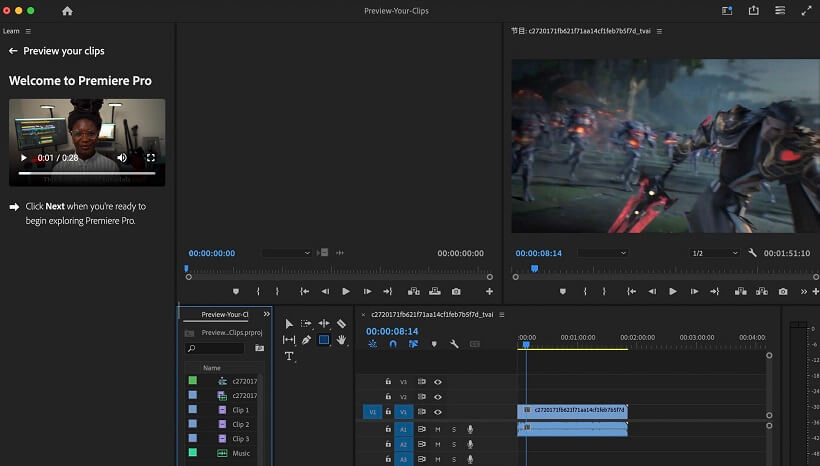820x466 pixels.
Task: Step back one frame in Program monitor
Action: tap(652, 291)
